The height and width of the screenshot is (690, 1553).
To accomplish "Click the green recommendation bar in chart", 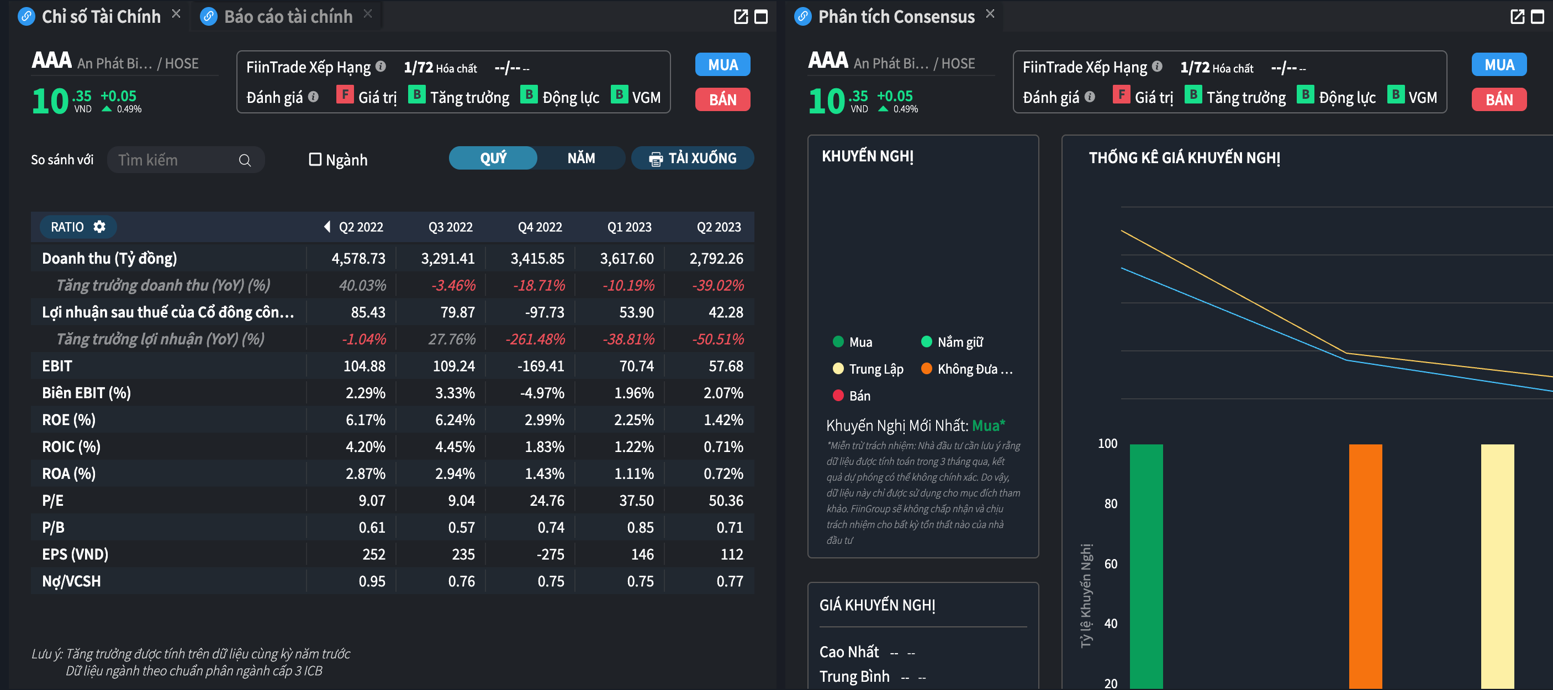I will [x=1146, y=566].
